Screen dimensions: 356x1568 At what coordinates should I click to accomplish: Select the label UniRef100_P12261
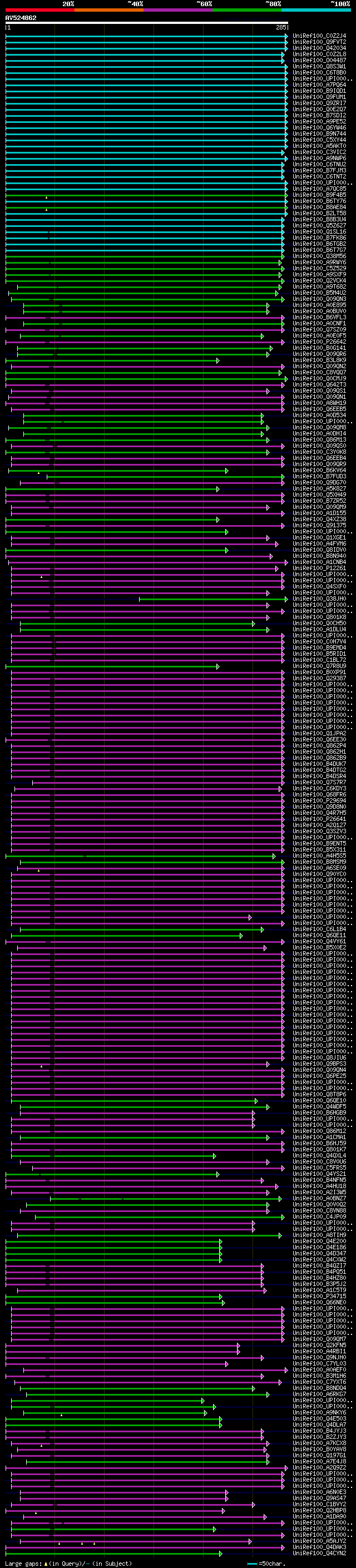pos(319,568)
